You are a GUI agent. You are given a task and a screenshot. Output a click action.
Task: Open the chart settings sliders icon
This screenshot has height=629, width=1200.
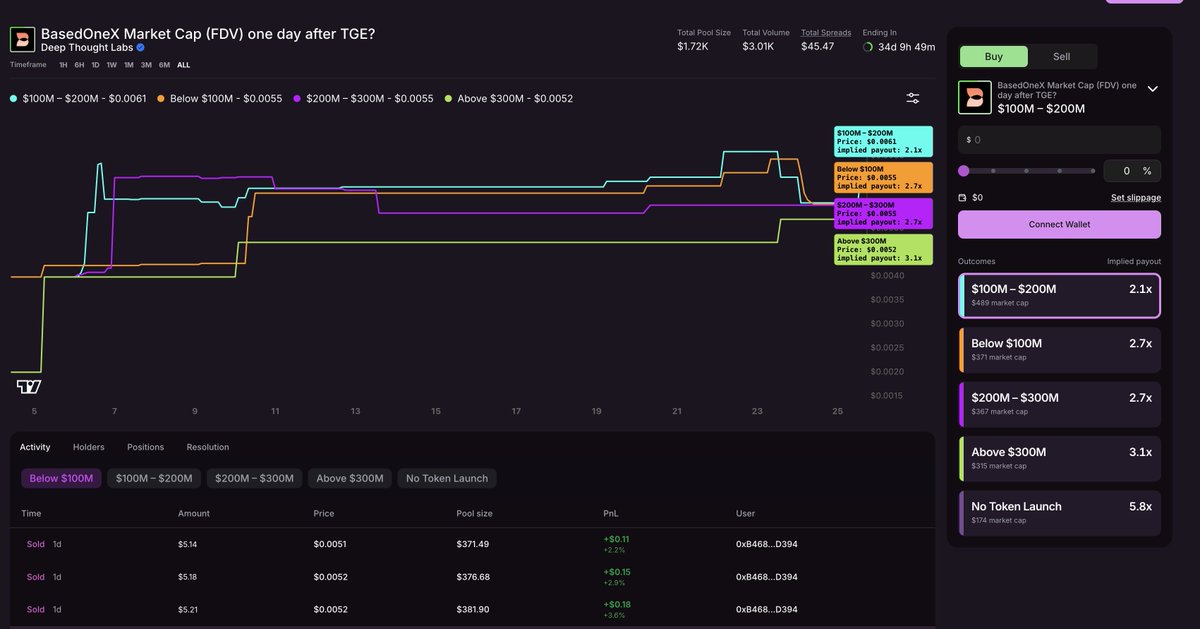[913, 98]
